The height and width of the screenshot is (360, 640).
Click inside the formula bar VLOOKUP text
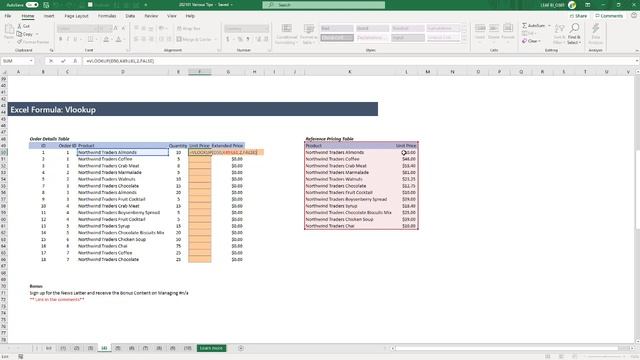tap(120, 61)
